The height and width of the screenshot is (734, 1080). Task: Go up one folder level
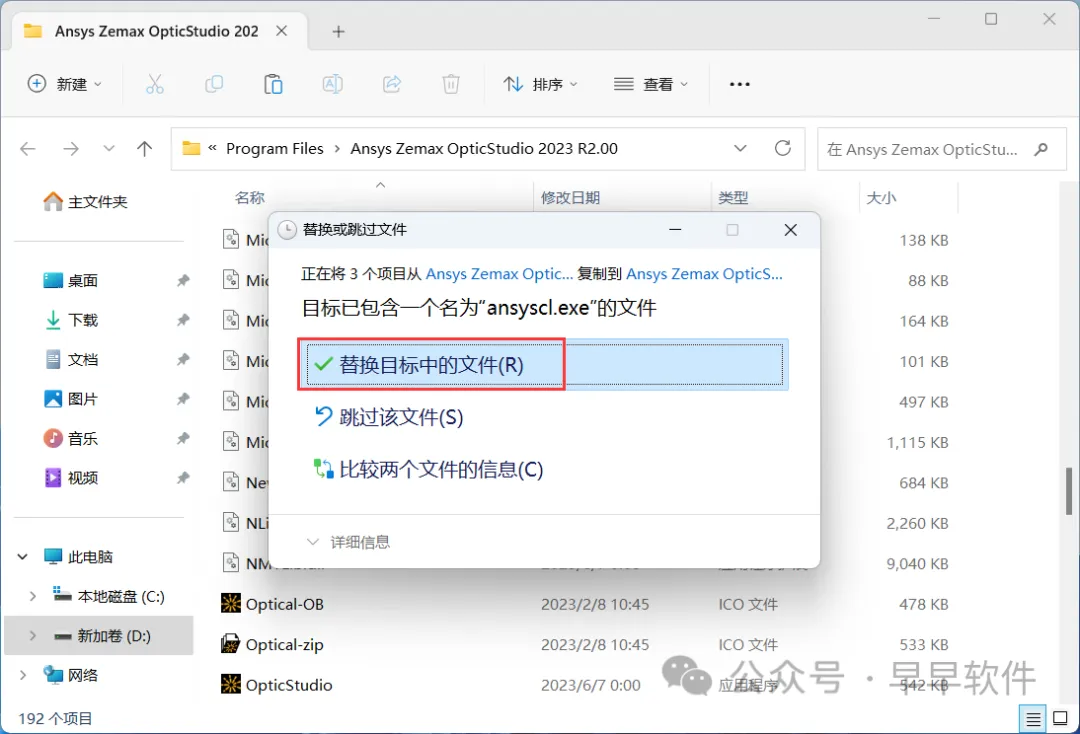pos(144,149)
